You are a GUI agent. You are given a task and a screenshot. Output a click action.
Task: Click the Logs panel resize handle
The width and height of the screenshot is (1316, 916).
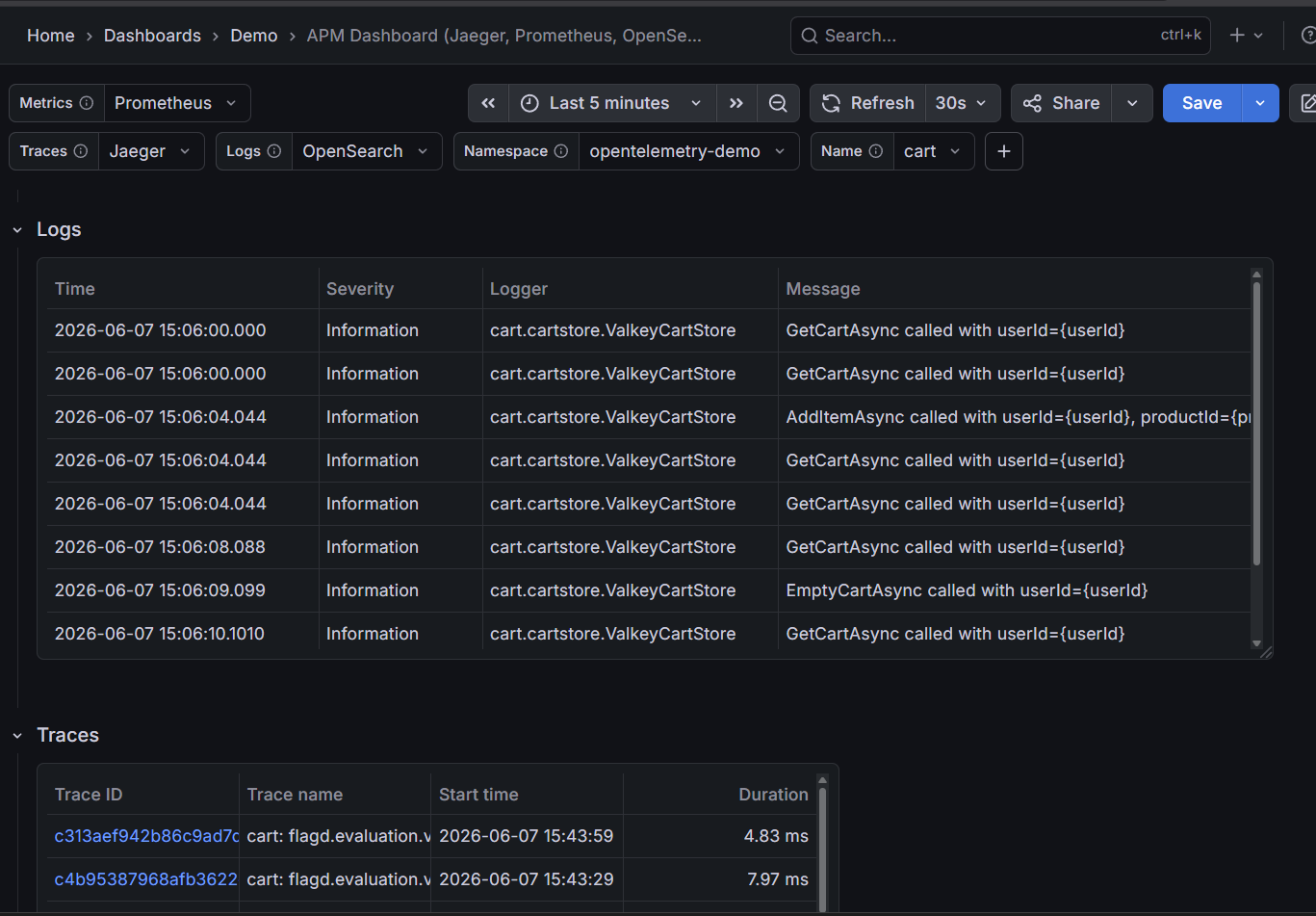[1266, 652]
